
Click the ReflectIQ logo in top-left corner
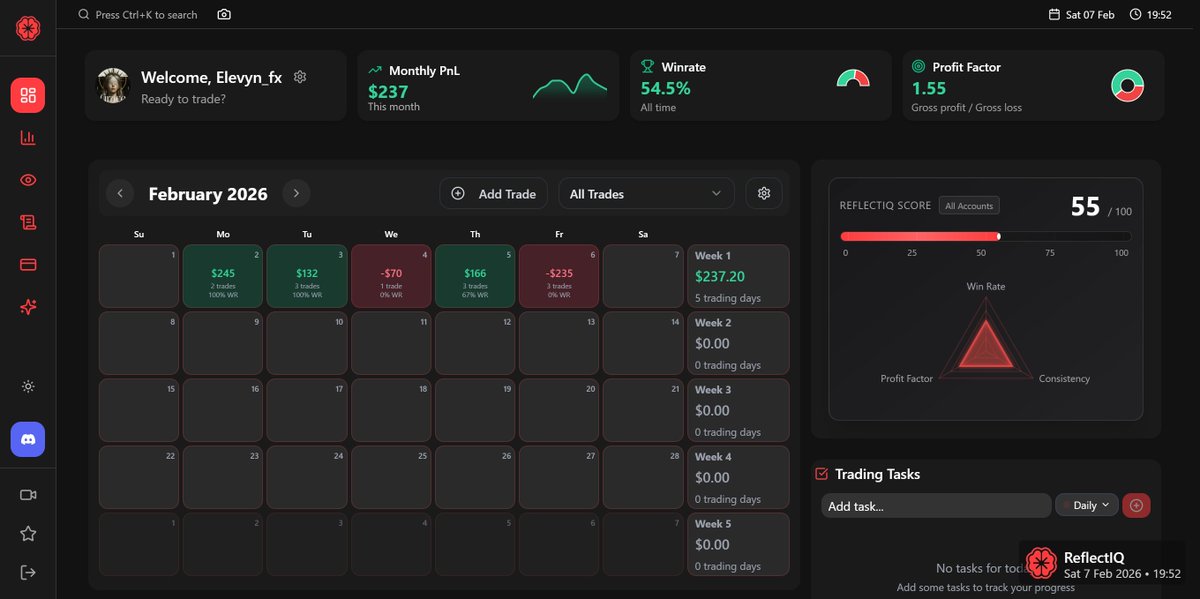tap(28, 28)
